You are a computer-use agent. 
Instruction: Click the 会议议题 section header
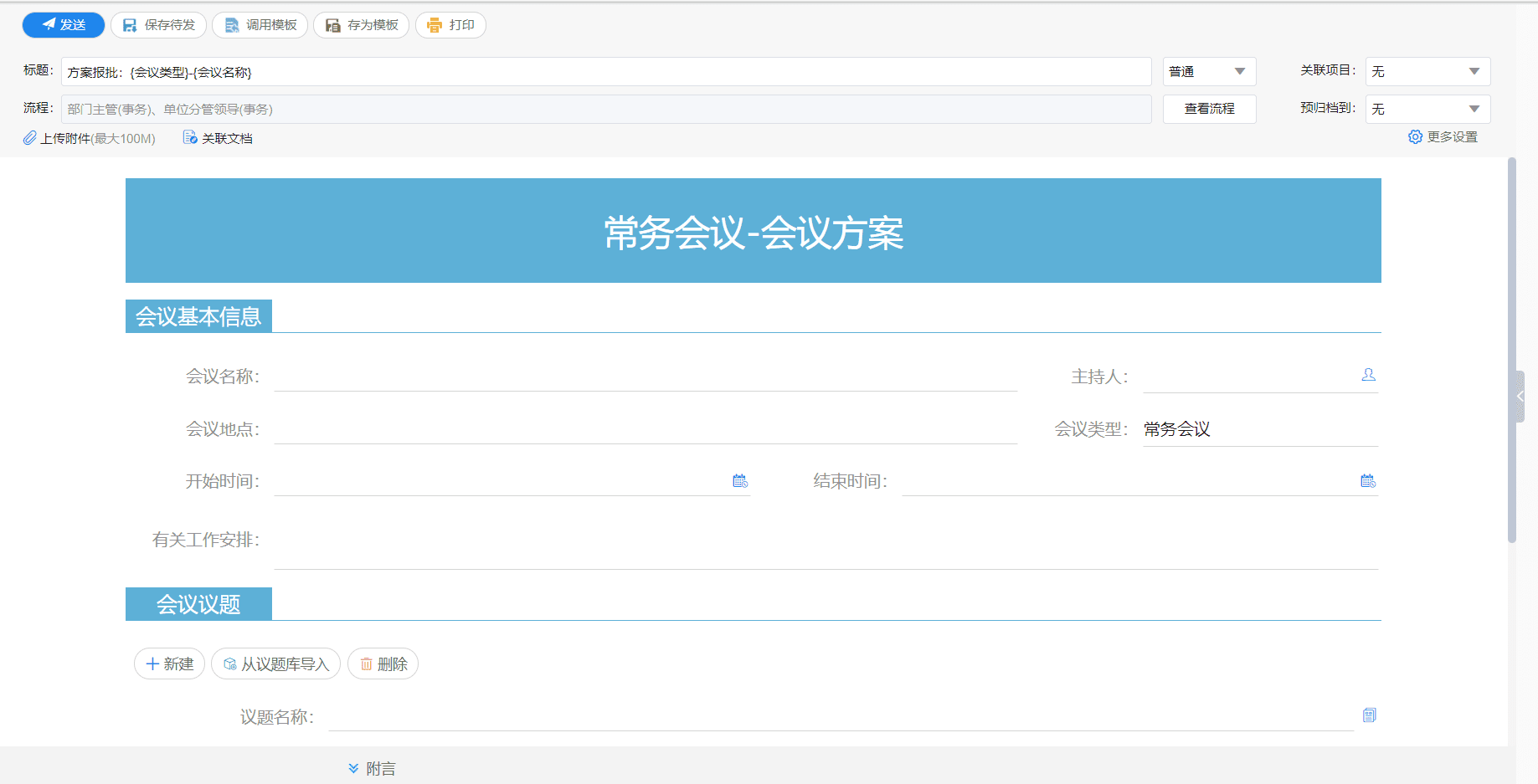[198, 604]
